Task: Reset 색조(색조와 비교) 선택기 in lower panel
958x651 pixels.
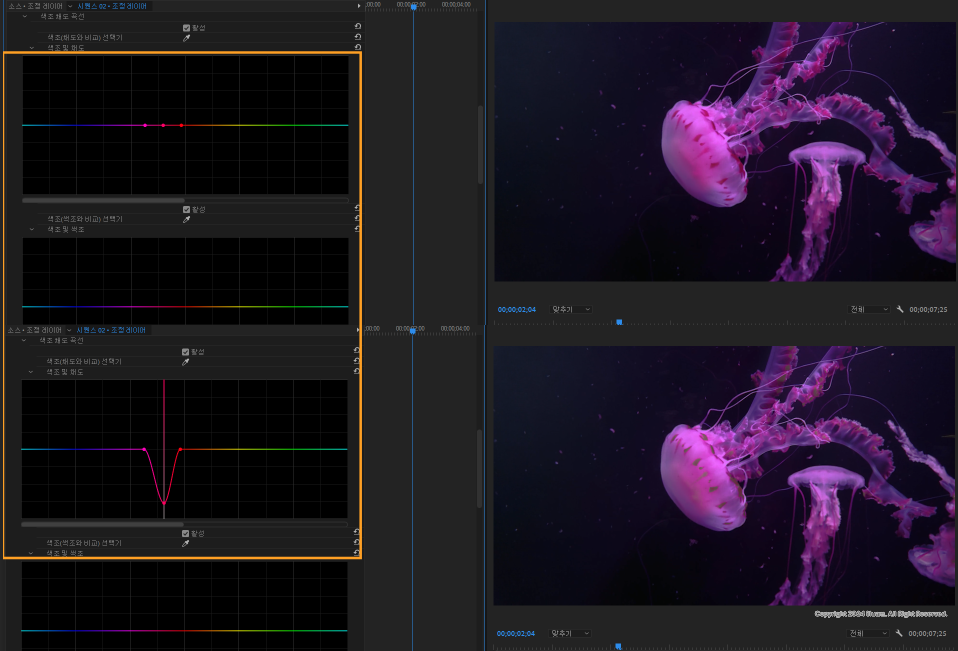Action: click(x=357, y=542)
